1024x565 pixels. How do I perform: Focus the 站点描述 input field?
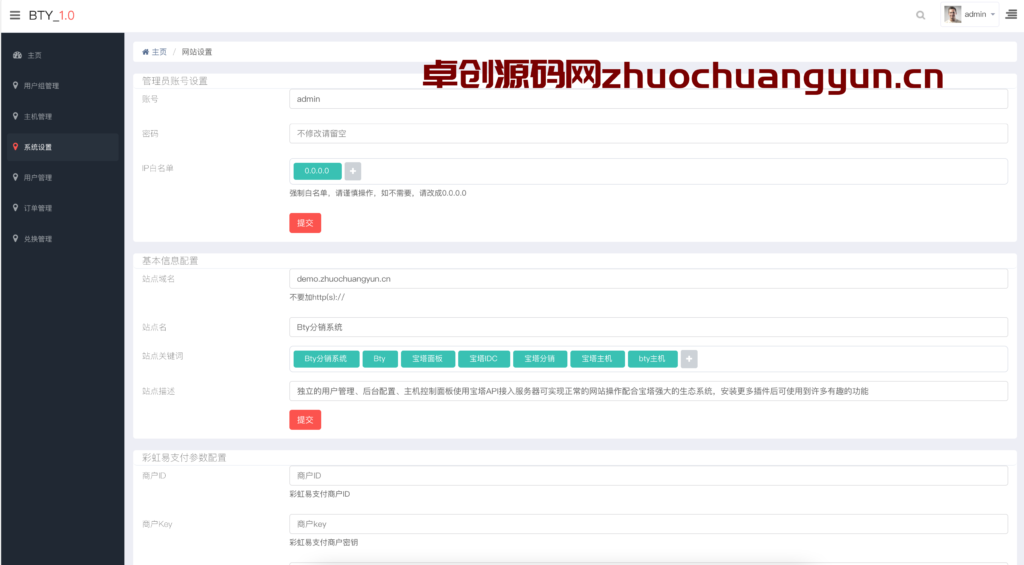tap(648, 391)
